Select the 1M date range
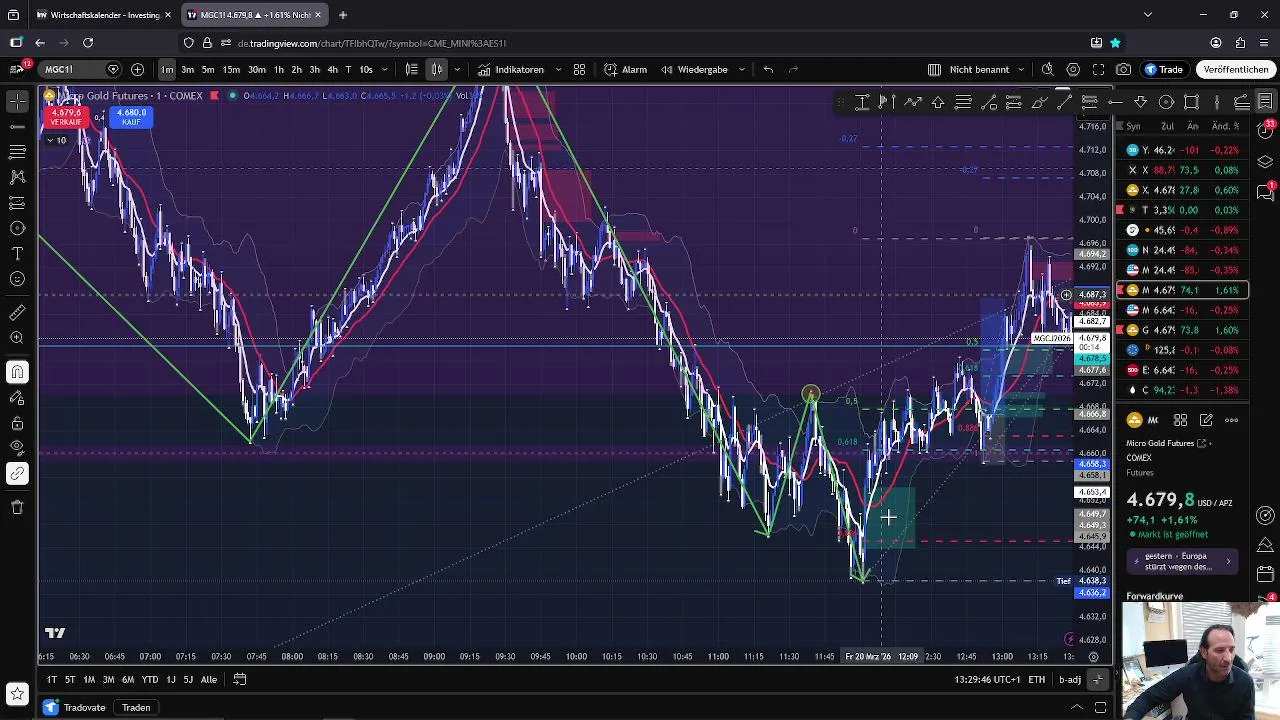 (x=89, y=680)
